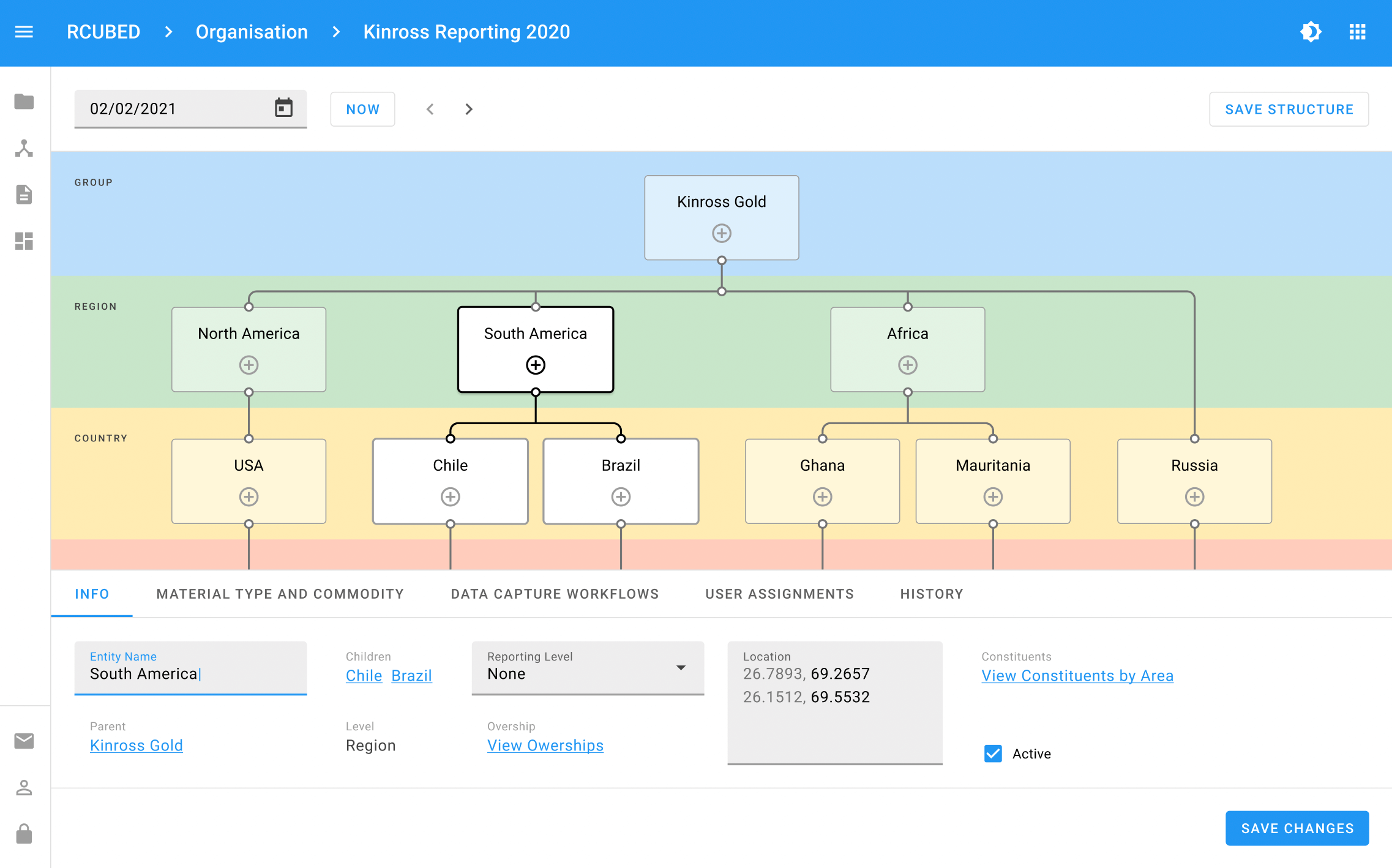Screen dimensions: 1392x868
Task: Open the calendar date picker icon
Action: [283, 108]
